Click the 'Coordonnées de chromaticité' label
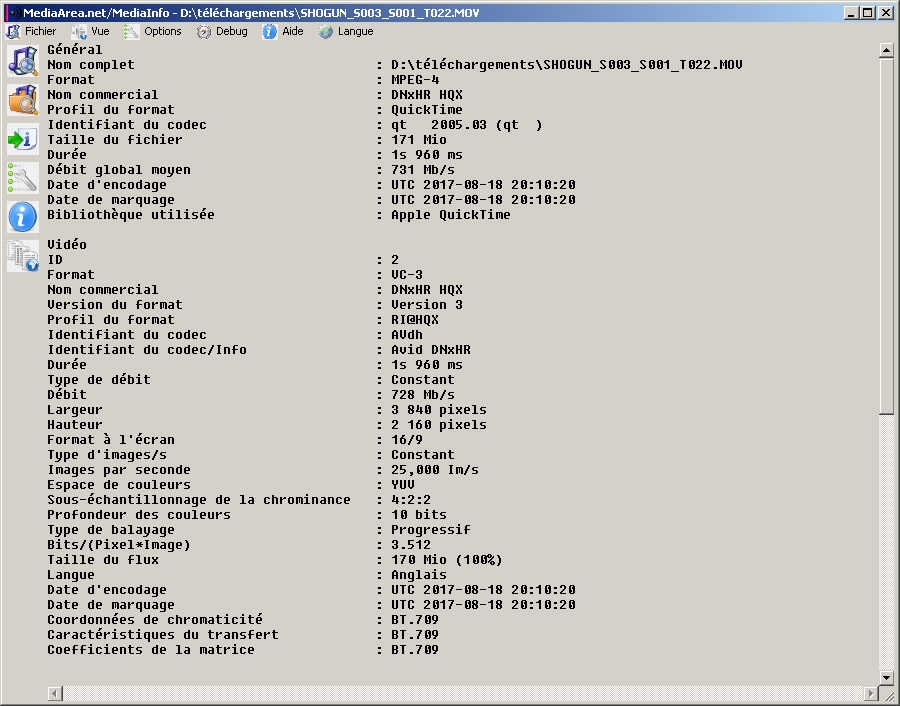This screenshot has width=900, height=706. [x=154, y=620]
